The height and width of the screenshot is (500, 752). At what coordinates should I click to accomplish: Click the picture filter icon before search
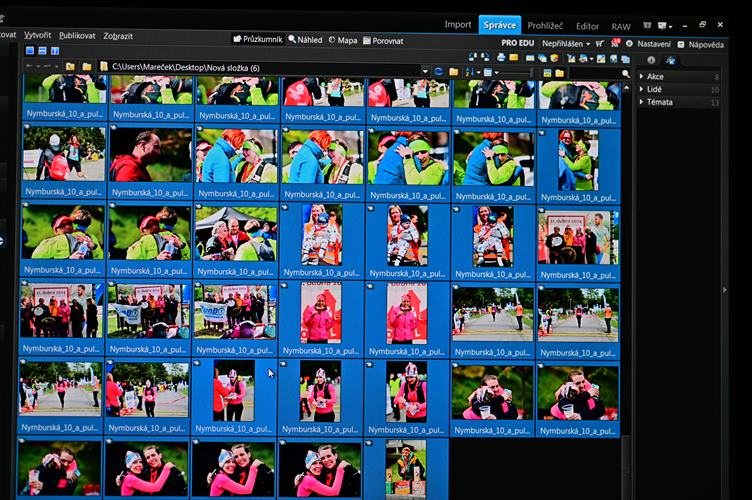[547, 73]
